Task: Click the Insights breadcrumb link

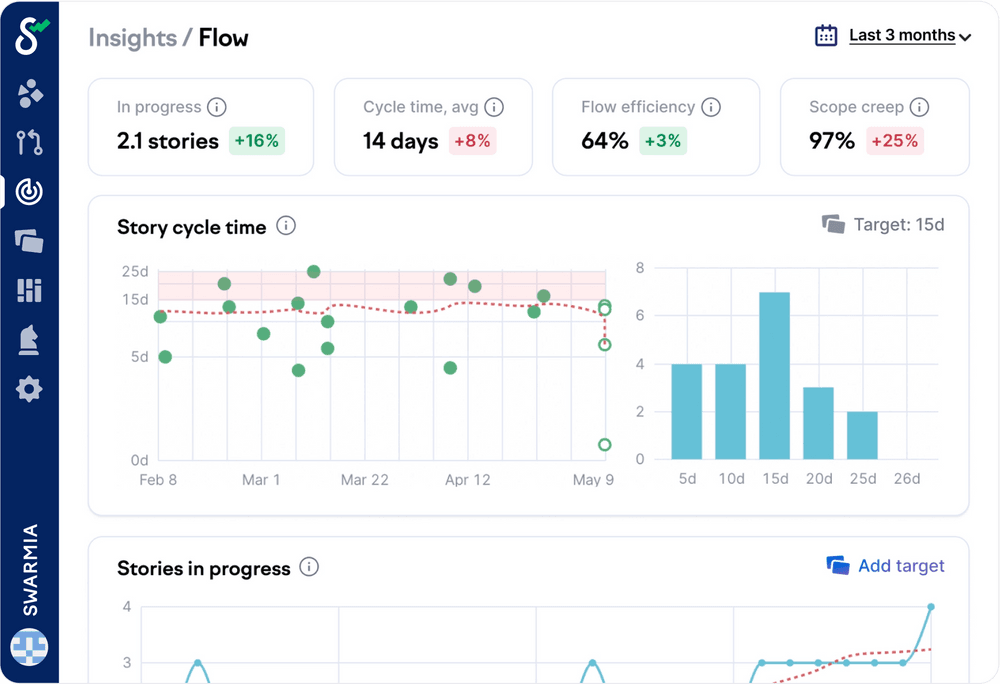Action: 132,38
